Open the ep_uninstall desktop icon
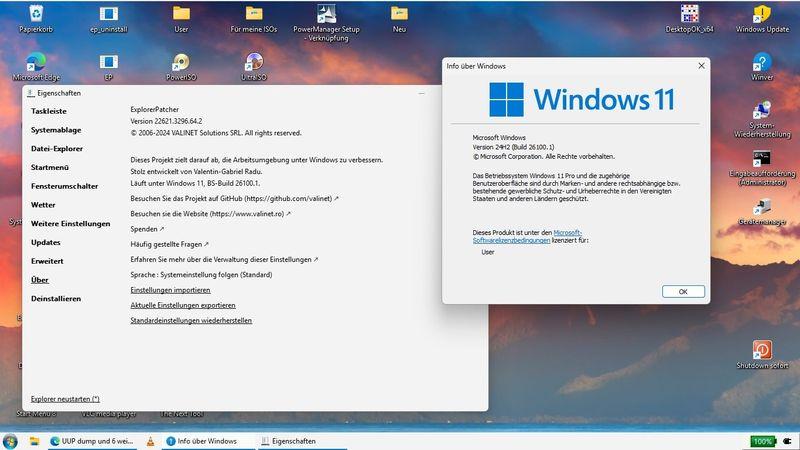 pyautogui.click(x=108, y=18)
